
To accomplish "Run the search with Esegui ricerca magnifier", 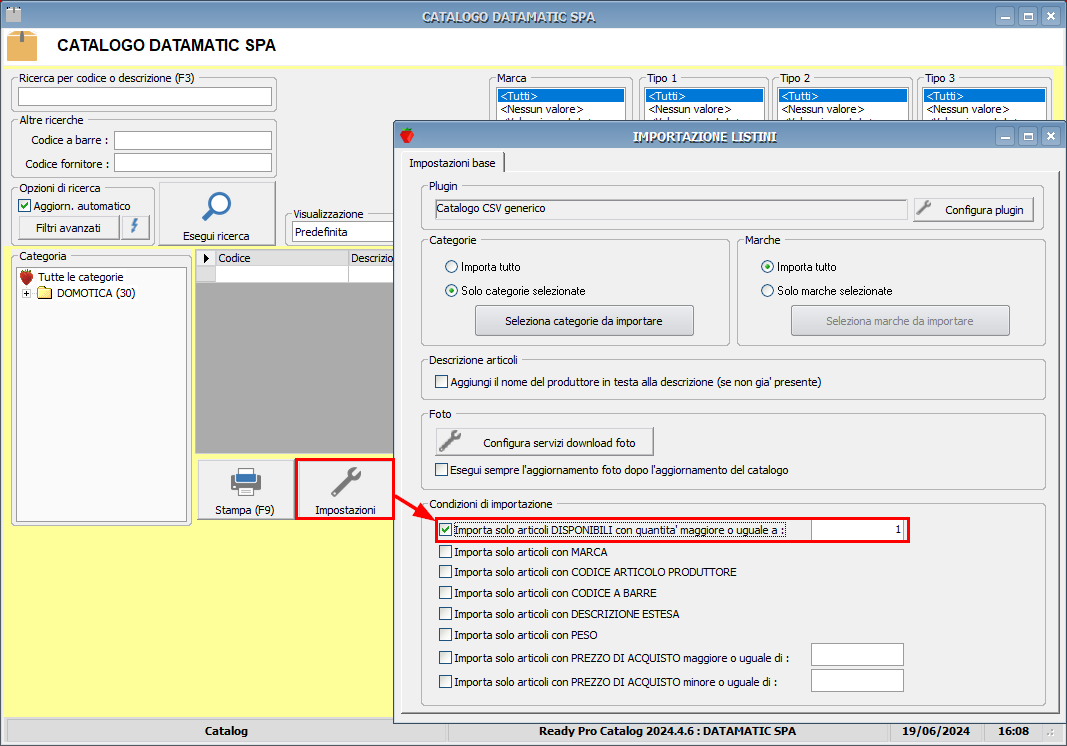I will (x=217, y=214).
